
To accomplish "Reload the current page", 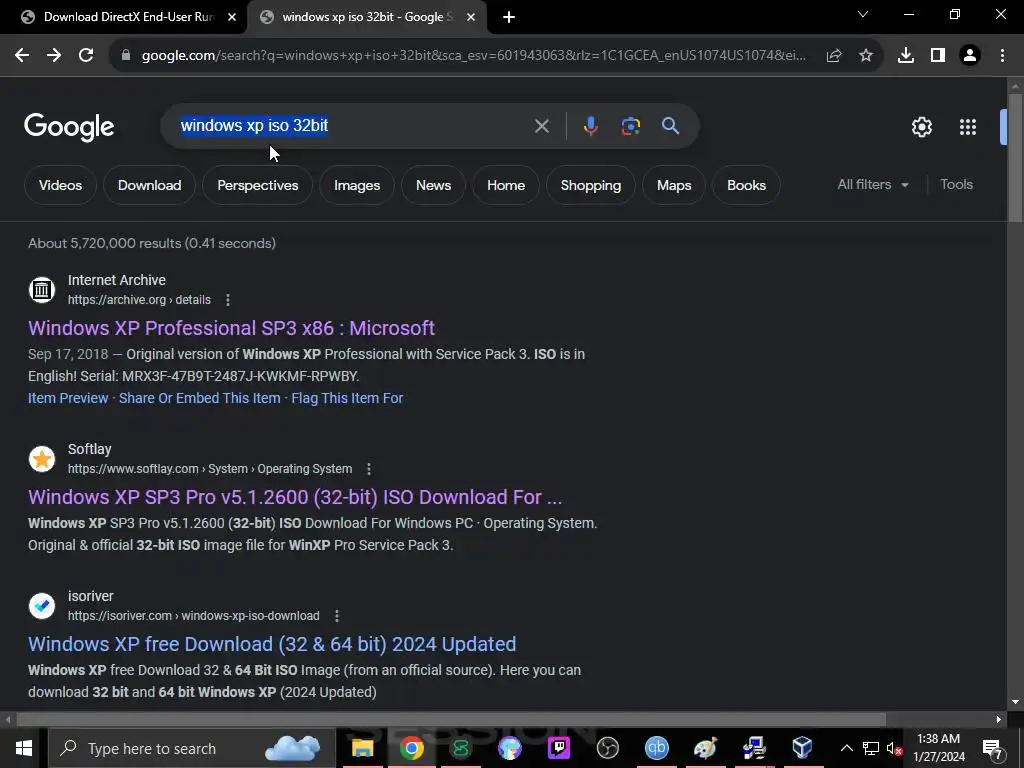I will pos(86,55).
